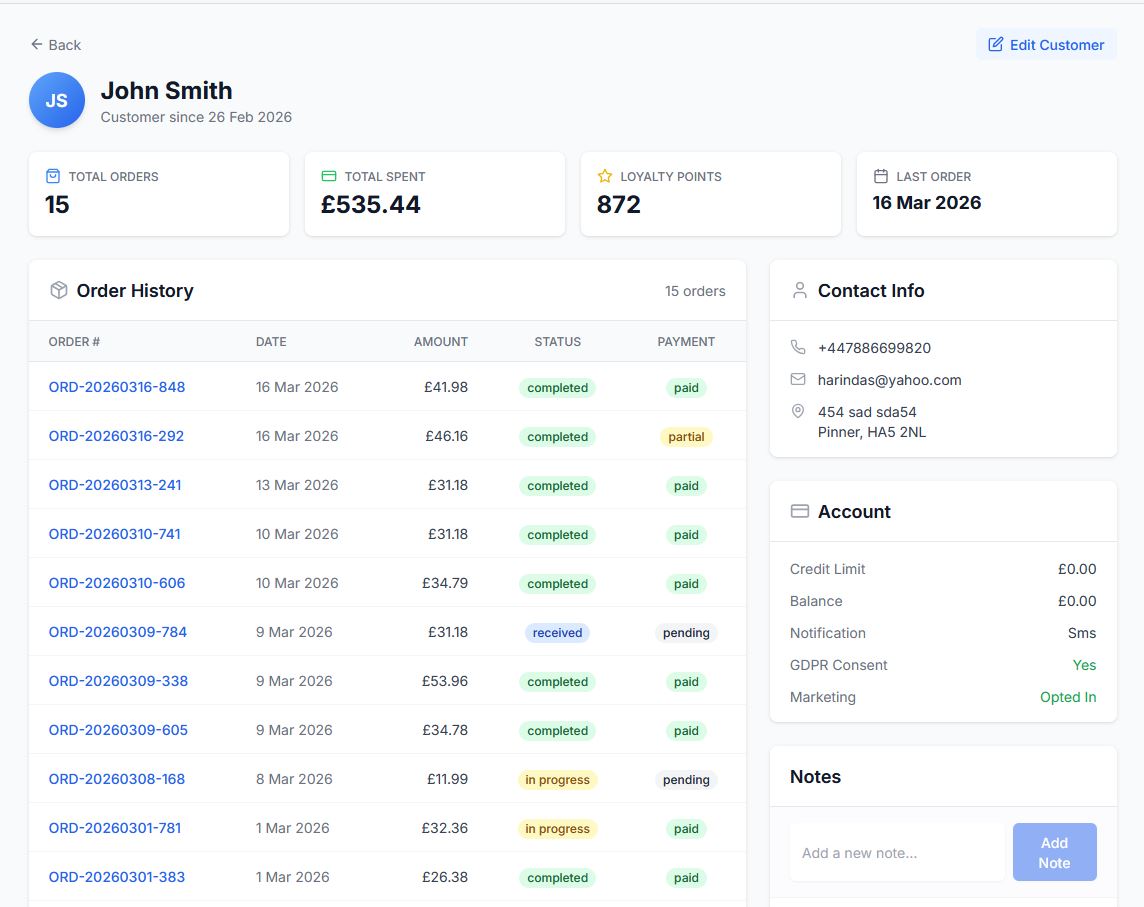1144x907 pixels.
Task: Click the 13 Mar 2026 date cell
Action: pyautogui.click(x=297, y=485)
